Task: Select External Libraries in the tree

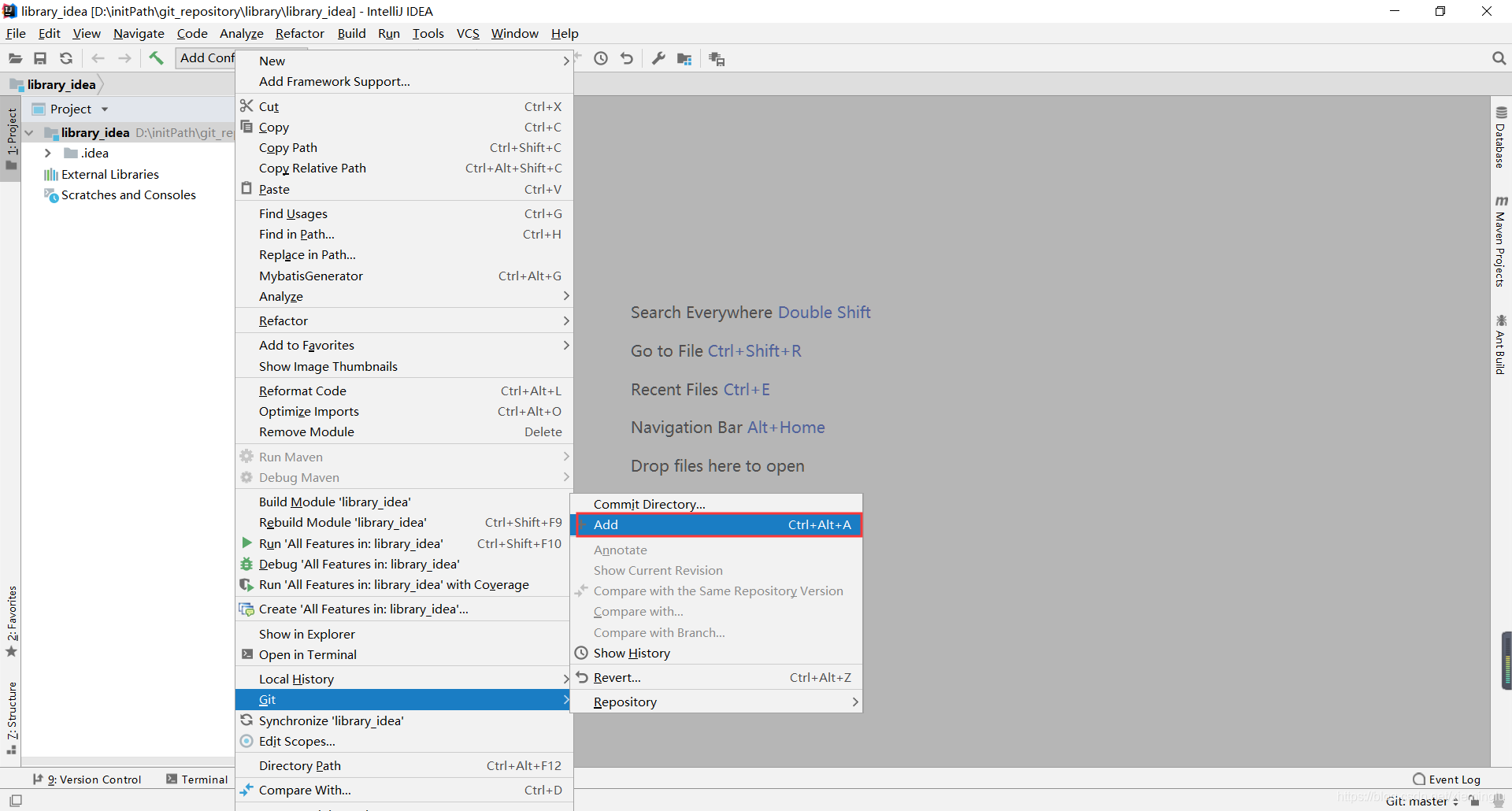Action: (109, 174)
